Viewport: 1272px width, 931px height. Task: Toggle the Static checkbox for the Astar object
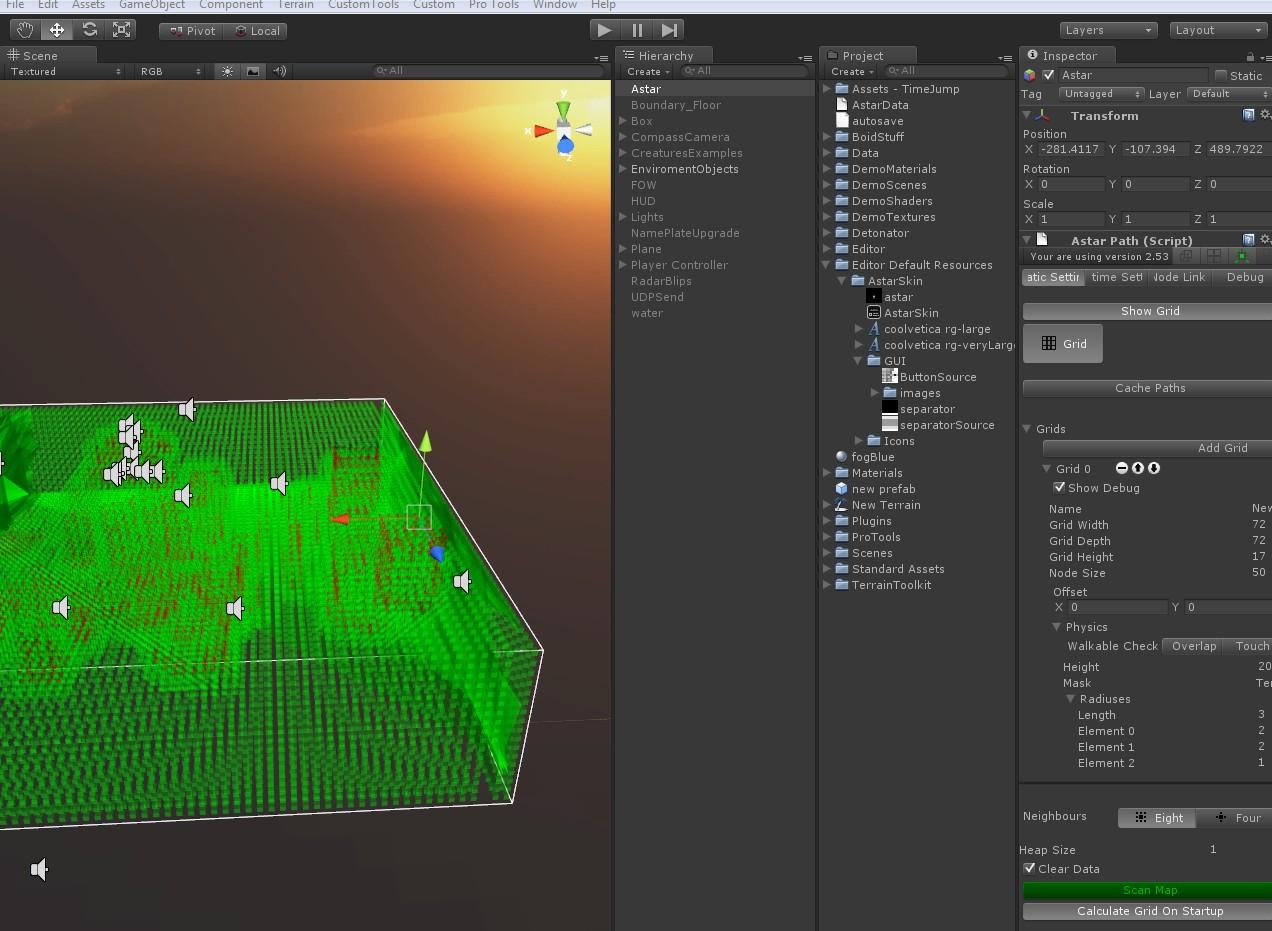pyautogui.click(x=1219, y=75)
